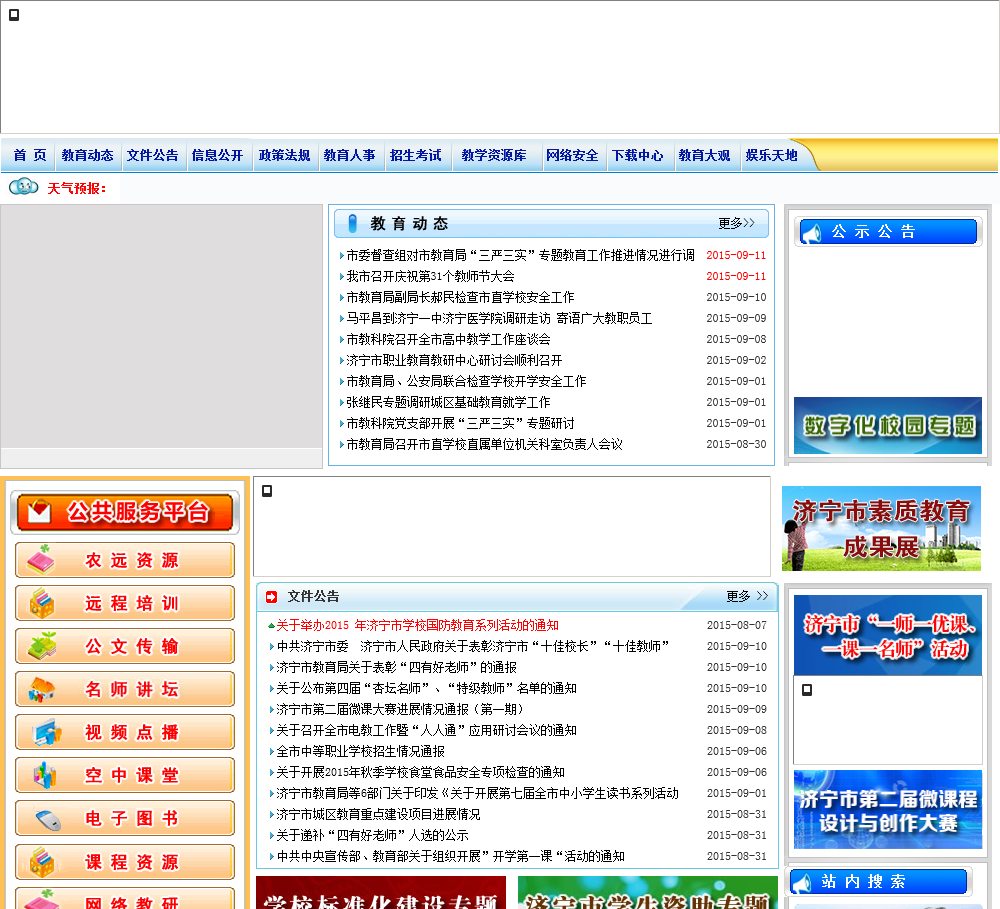Open the 数字化校园专题 banner
1000x909 pixels.
coord(888,425)
